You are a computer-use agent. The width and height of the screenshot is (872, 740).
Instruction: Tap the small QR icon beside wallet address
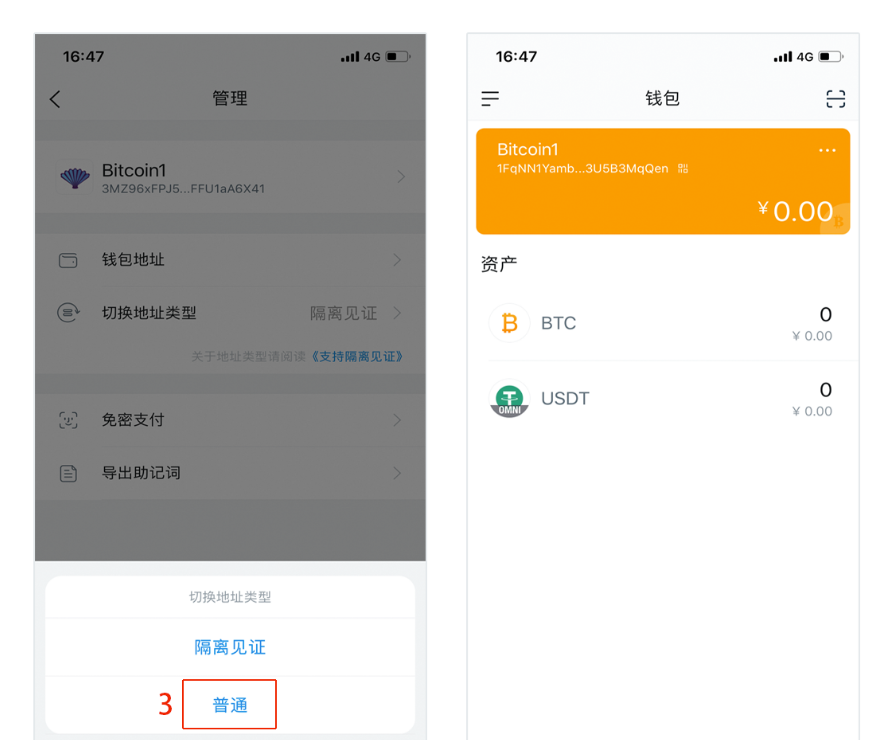pos(683,169)
